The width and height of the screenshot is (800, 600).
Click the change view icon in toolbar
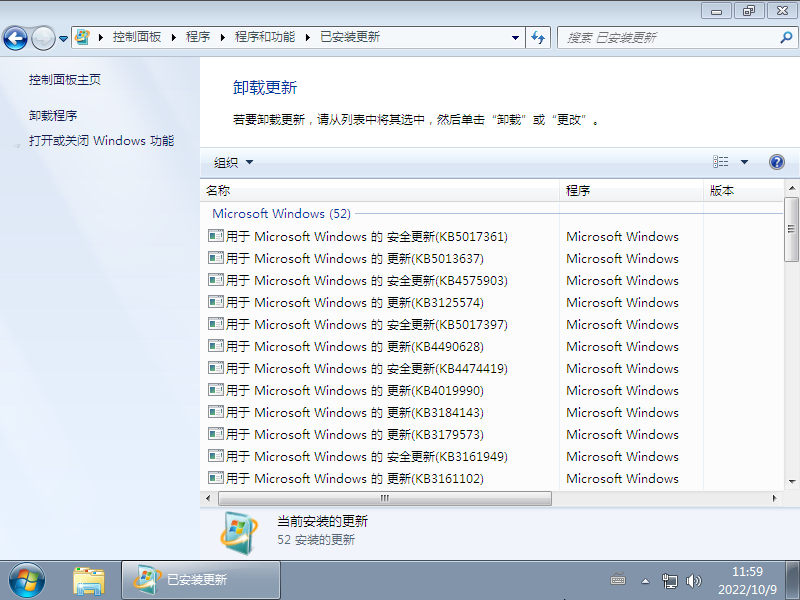coord(721,162)
